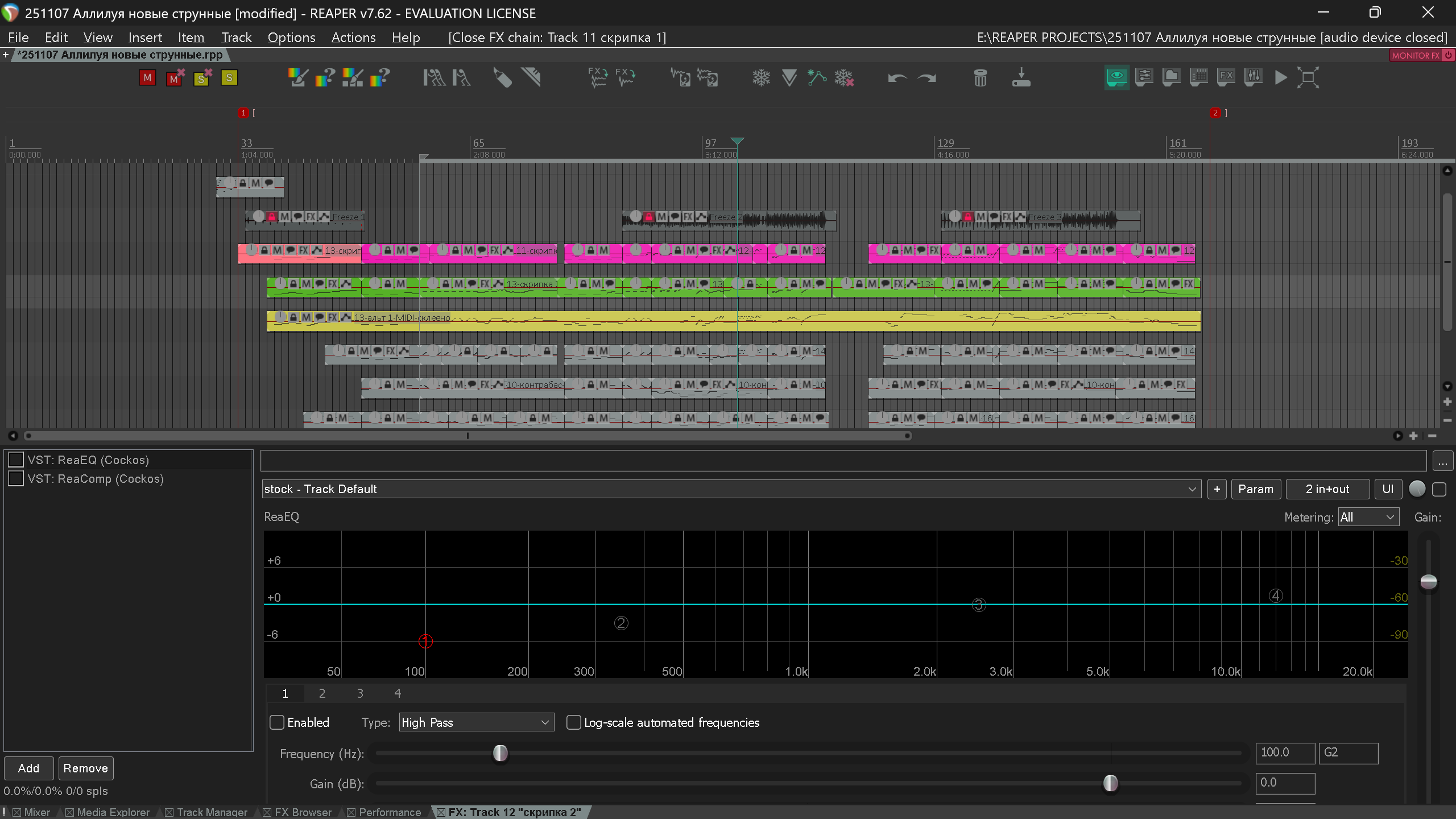Click the Add FX button

tap(28, 768)
